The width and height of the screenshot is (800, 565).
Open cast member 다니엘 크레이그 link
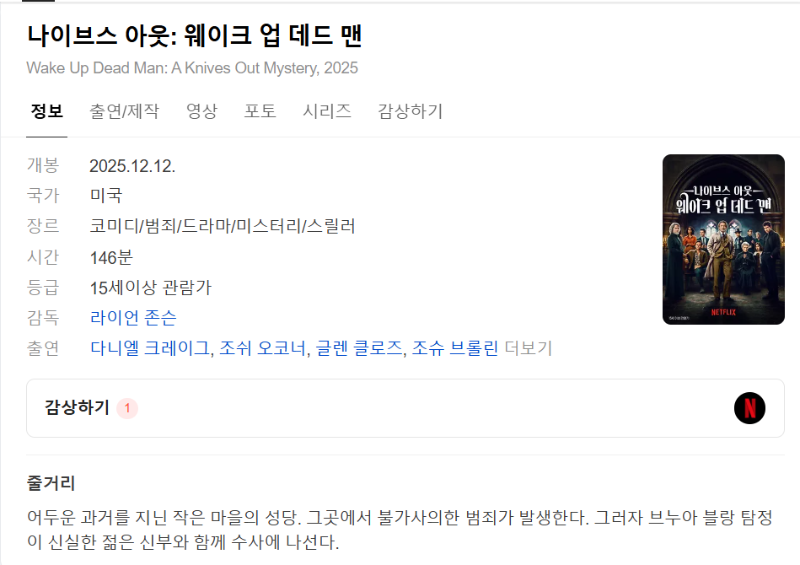pos(150,348)
